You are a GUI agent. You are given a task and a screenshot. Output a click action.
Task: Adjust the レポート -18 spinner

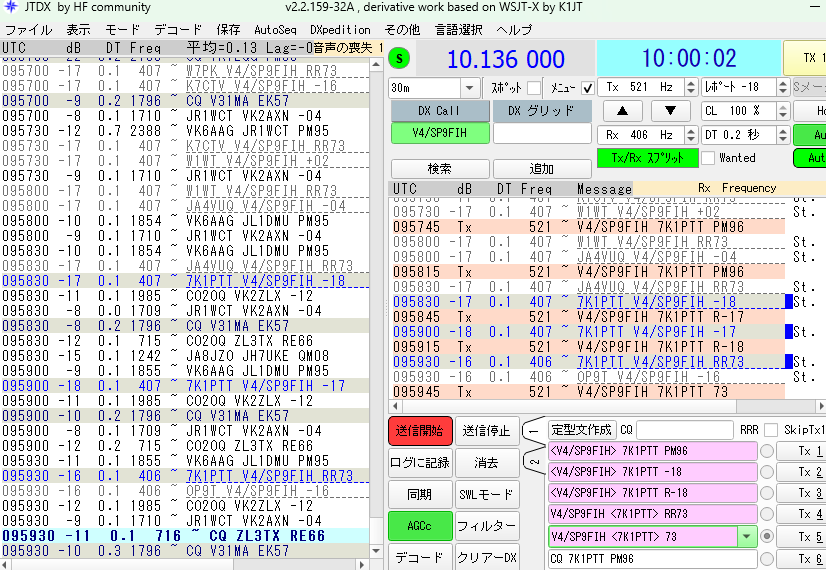tap(783, 87)
